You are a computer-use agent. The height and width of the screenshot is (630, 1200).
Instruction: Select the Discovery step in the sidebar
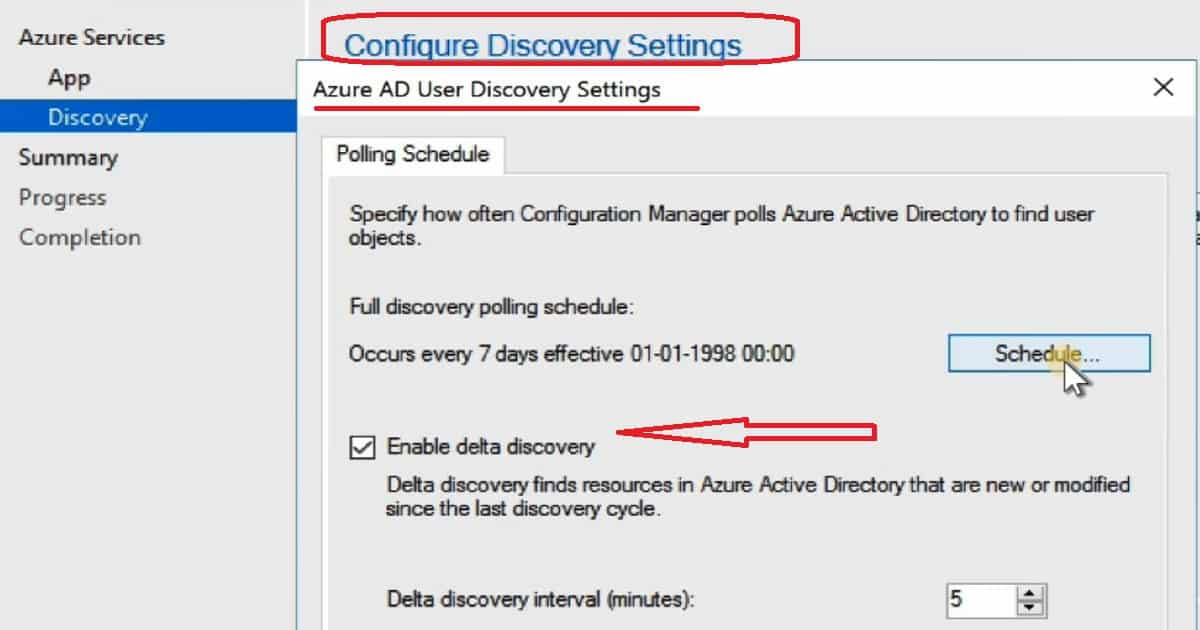pyautogui.click(x=148, y=117)
